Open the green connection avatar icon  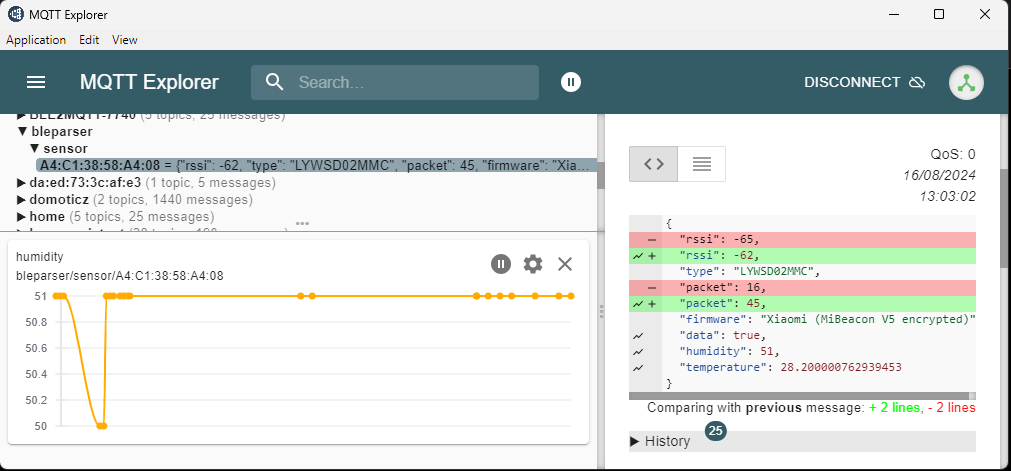966,83
